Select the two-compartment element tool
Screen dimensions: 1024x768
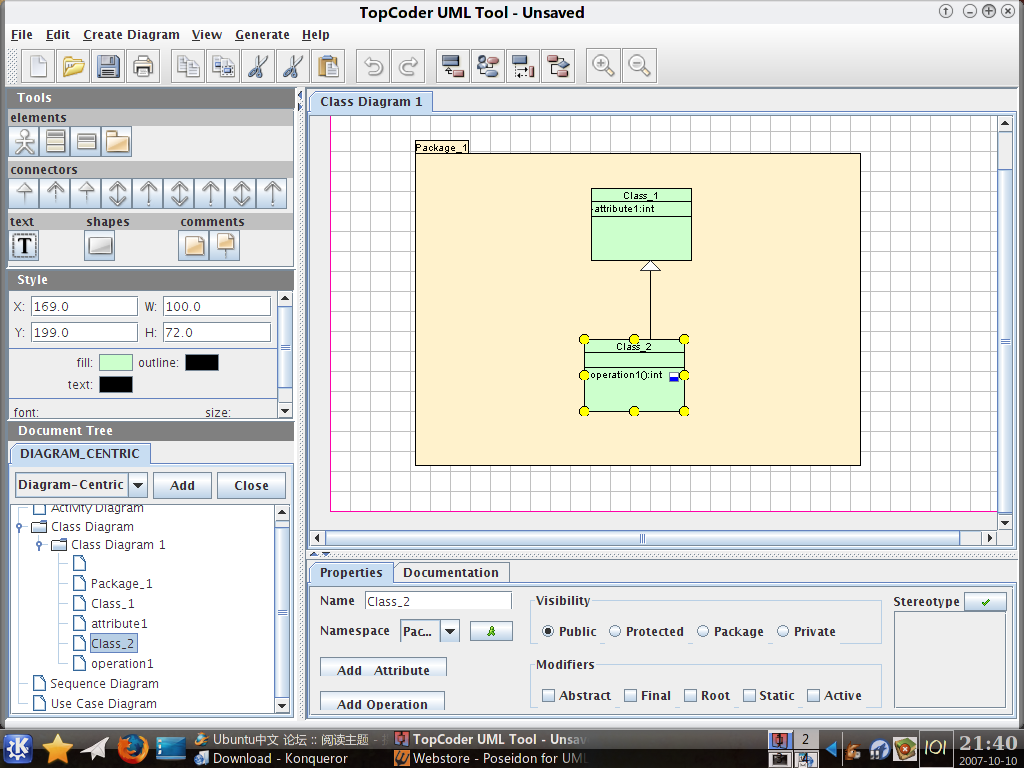click(86, 142)
